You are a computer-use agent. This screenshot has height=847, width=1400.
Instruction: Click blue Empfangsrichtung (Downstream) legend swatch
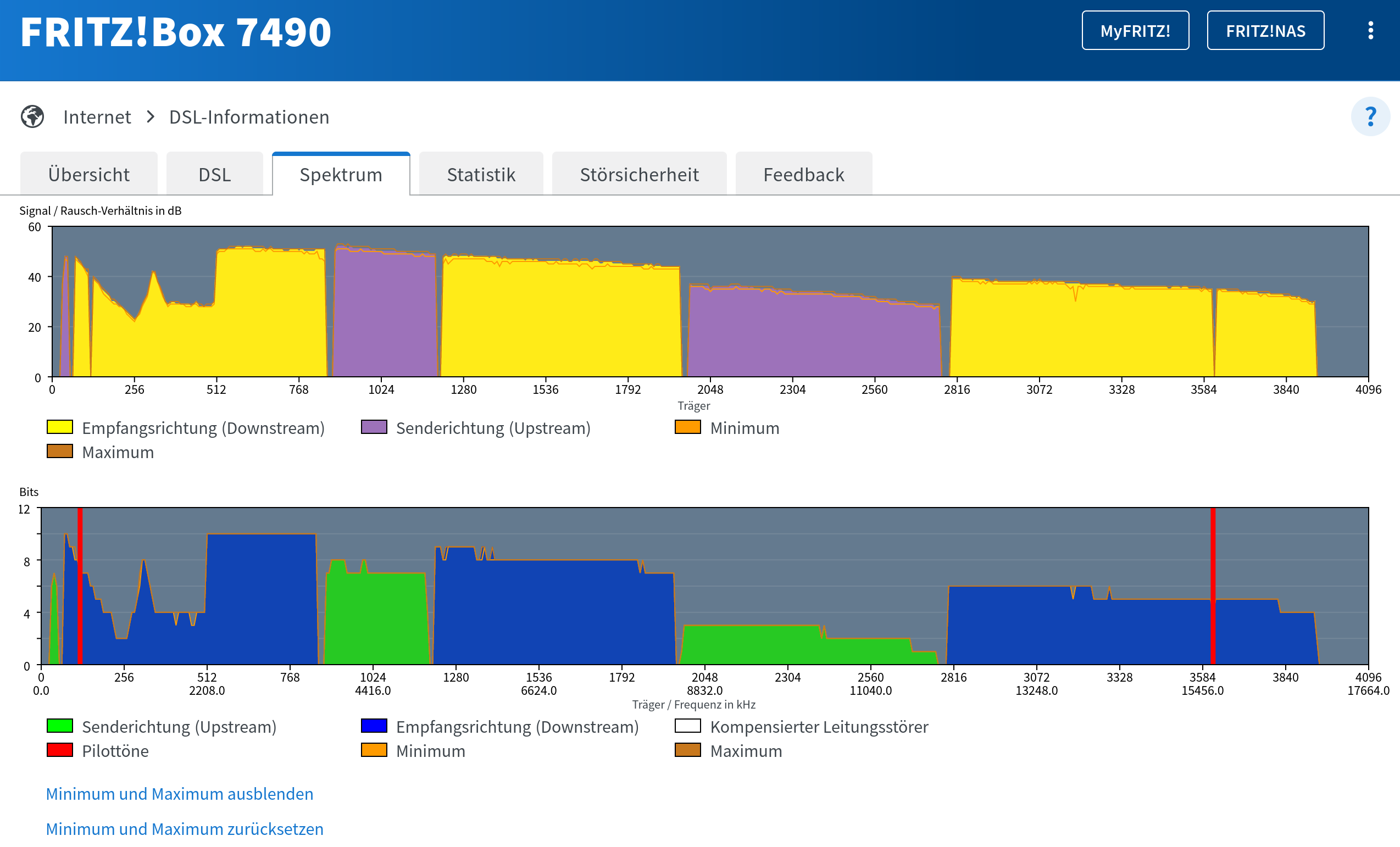tap(374, 726)
